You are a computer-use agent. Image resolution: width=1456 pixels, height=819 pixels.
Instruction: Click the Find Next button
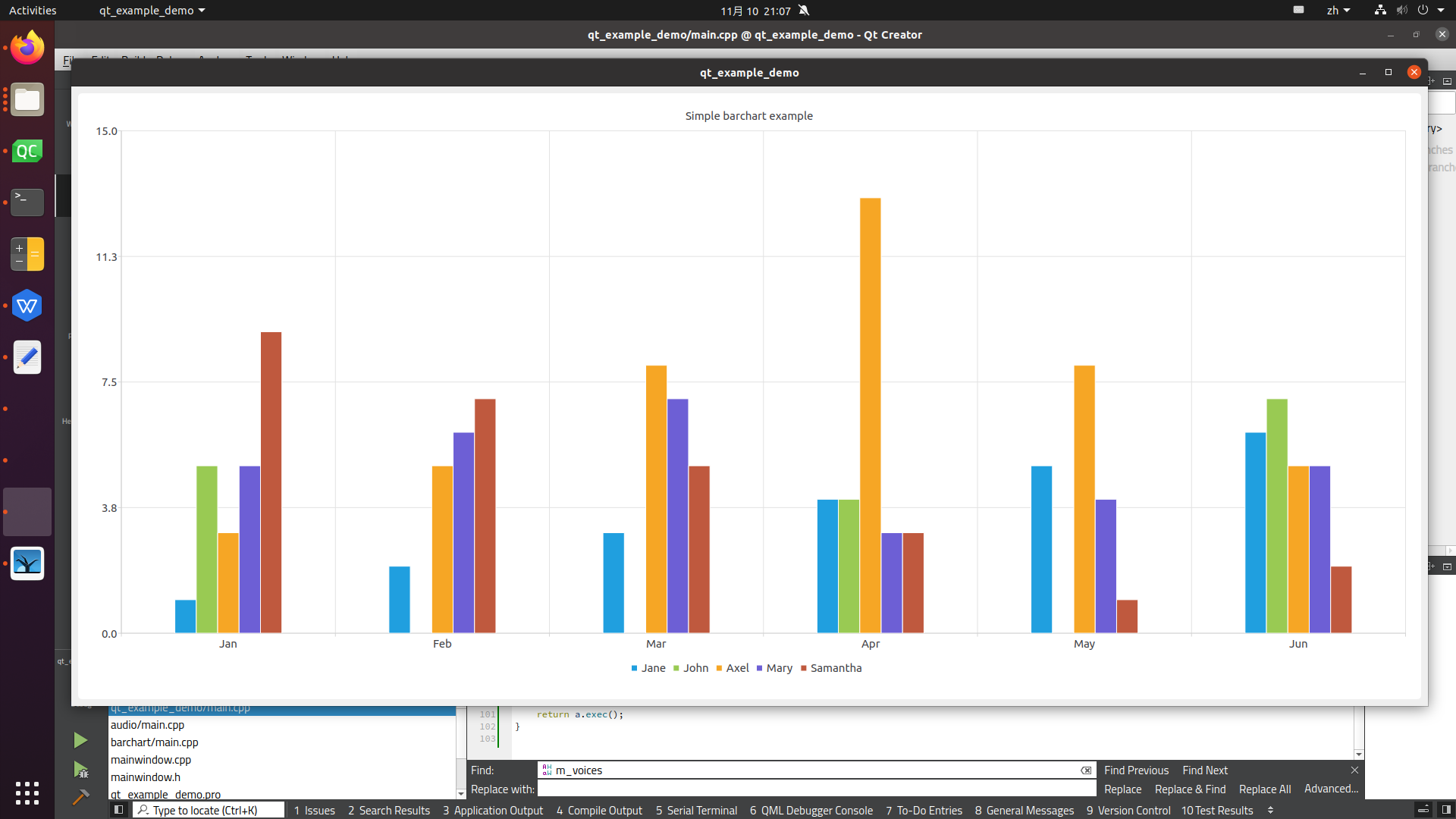click(x=1204, y=770)
